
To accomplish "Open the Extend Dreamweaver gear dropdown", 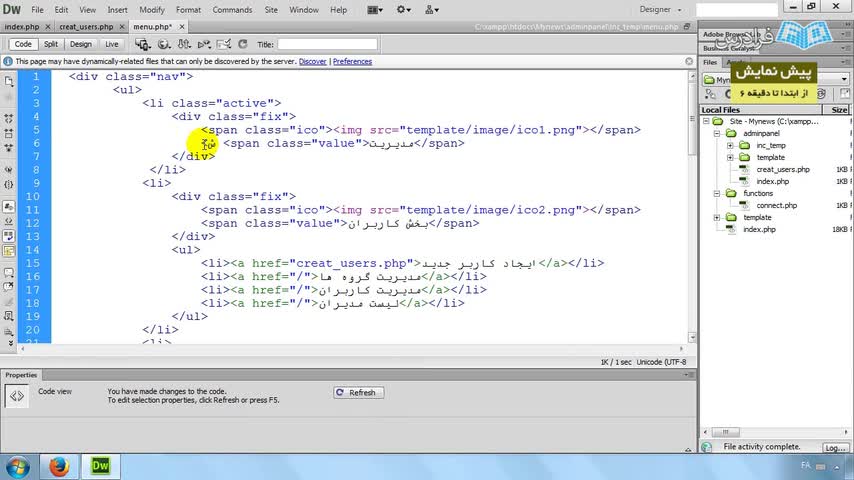I will click(404, 10).
